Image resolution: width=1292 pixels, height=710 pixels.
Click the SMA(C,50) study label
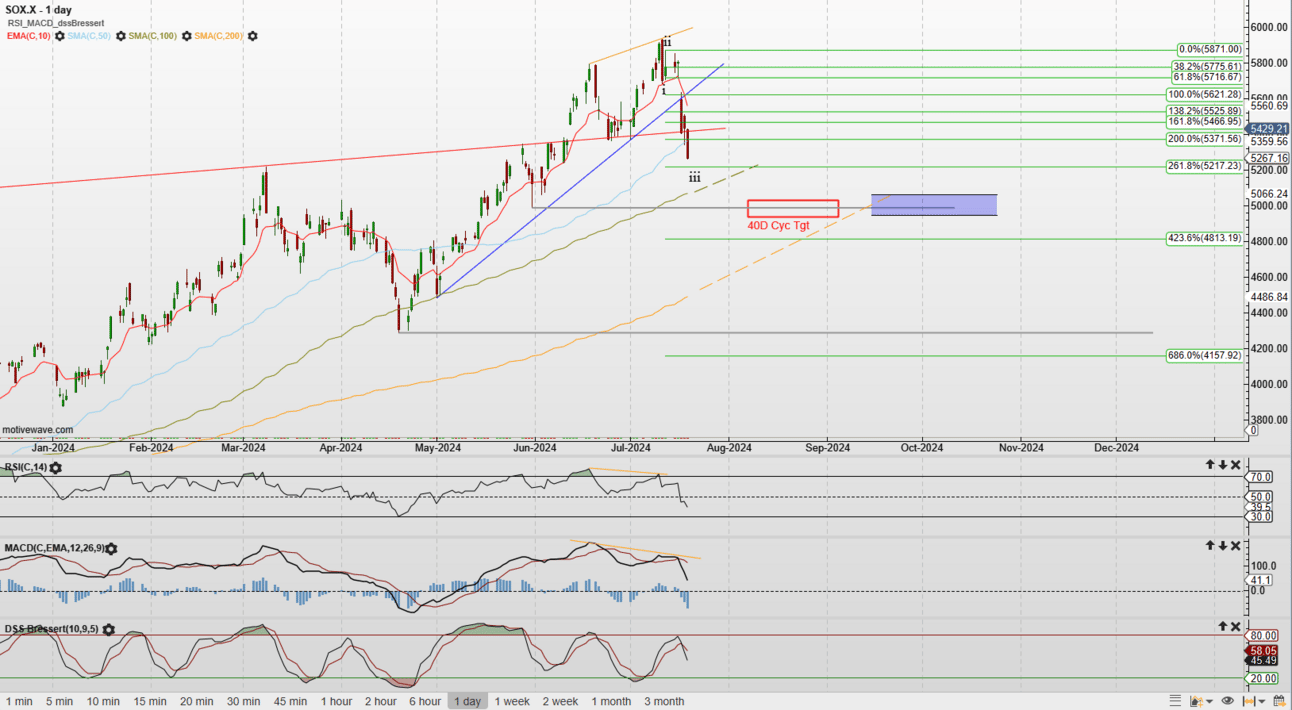[90, 36]
